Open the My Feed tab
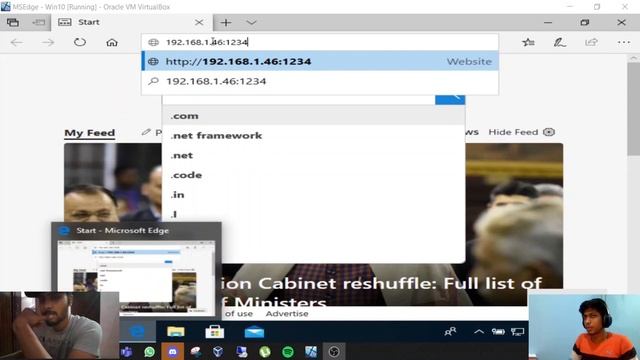Image resolution: width=640 pixels, height=360 pixels. click(x=90, y=133)
